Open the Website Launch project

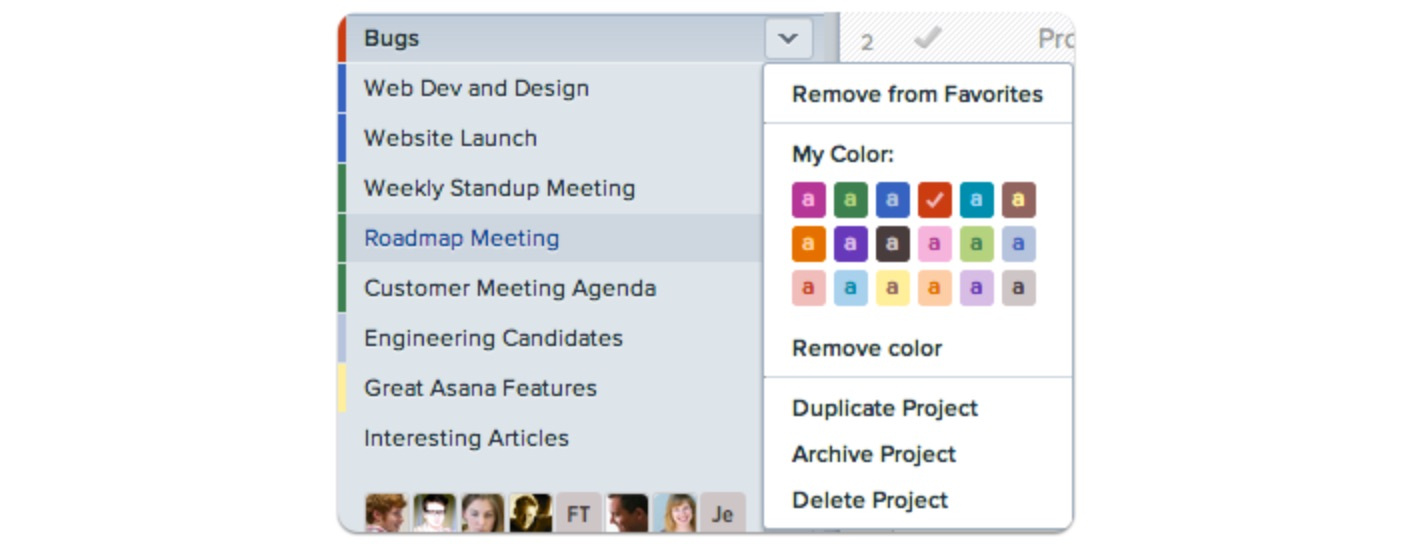tap(450, 139)
